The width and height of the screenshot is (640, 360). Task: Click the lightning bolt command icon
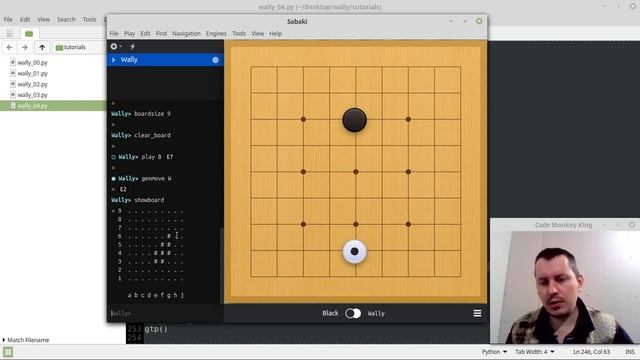pos(133,47)
